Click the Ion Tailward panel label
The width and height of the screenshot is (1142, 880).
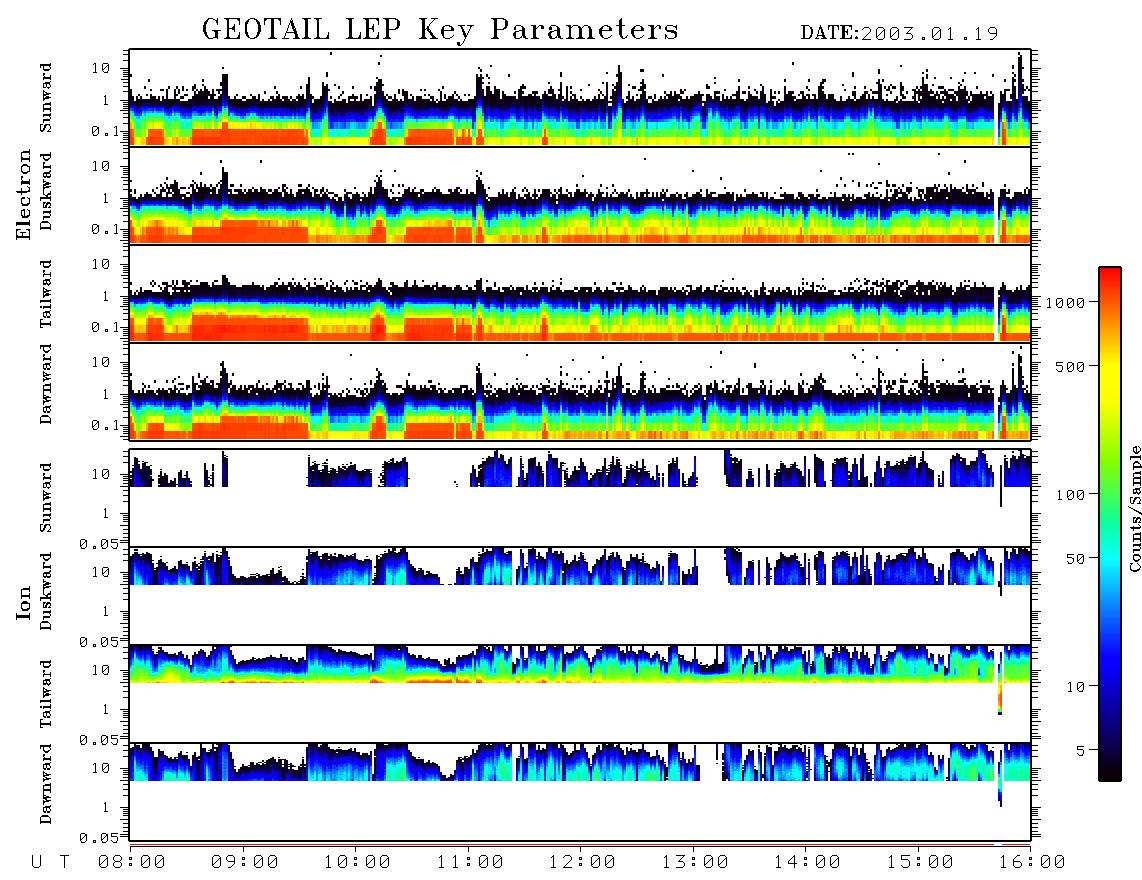[x=46, y=694]
